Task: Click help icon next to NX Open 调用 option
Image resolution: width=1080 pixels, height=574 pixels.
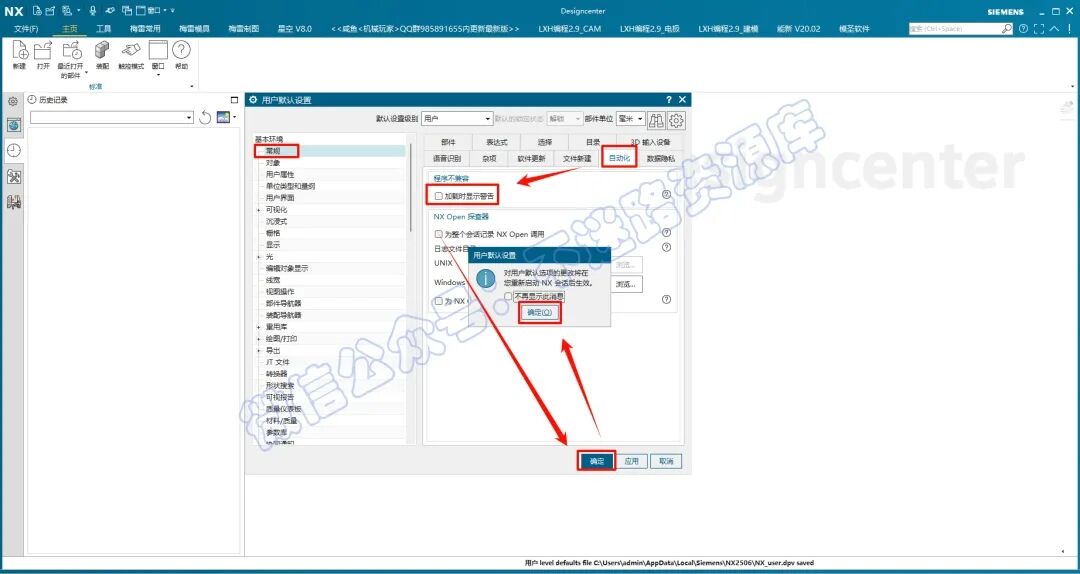Action: tap(666, 233)
